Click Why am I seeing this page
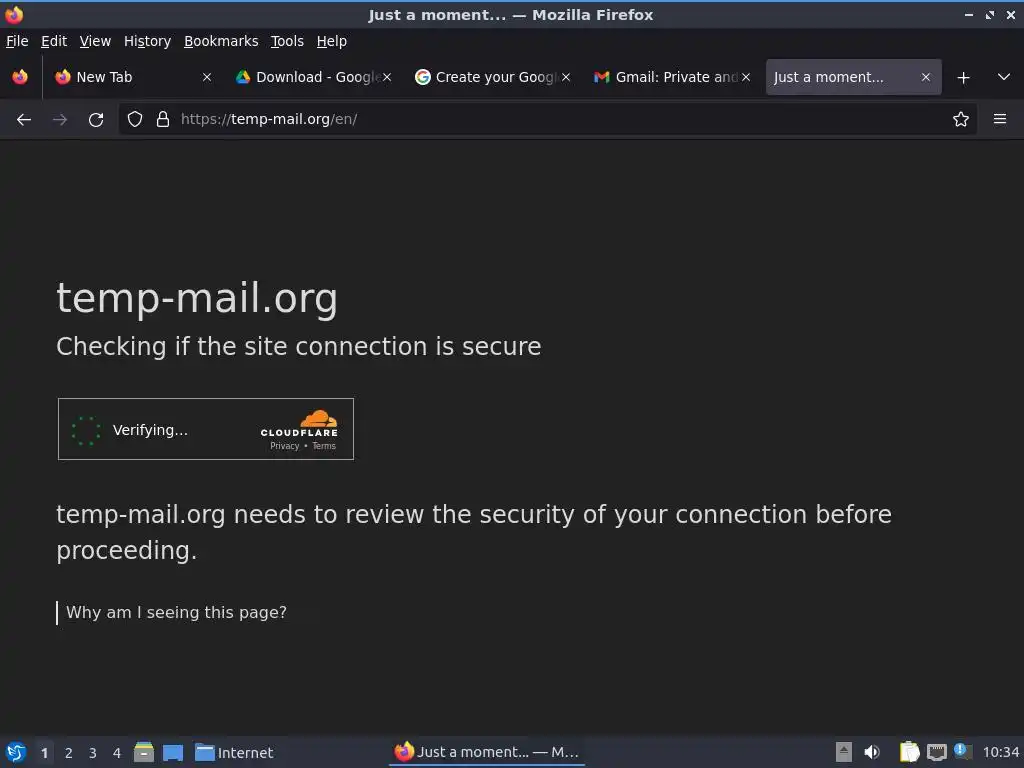 point(176,613)
